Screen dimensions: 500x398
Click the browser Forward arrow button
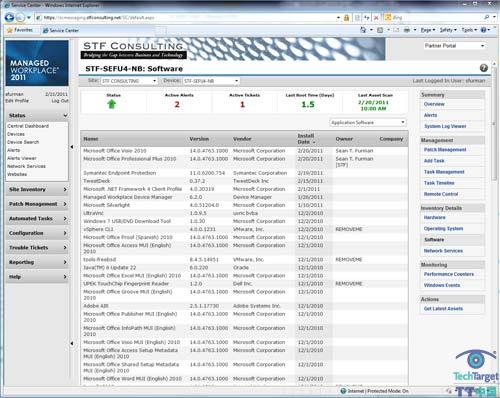click(20, 17)
